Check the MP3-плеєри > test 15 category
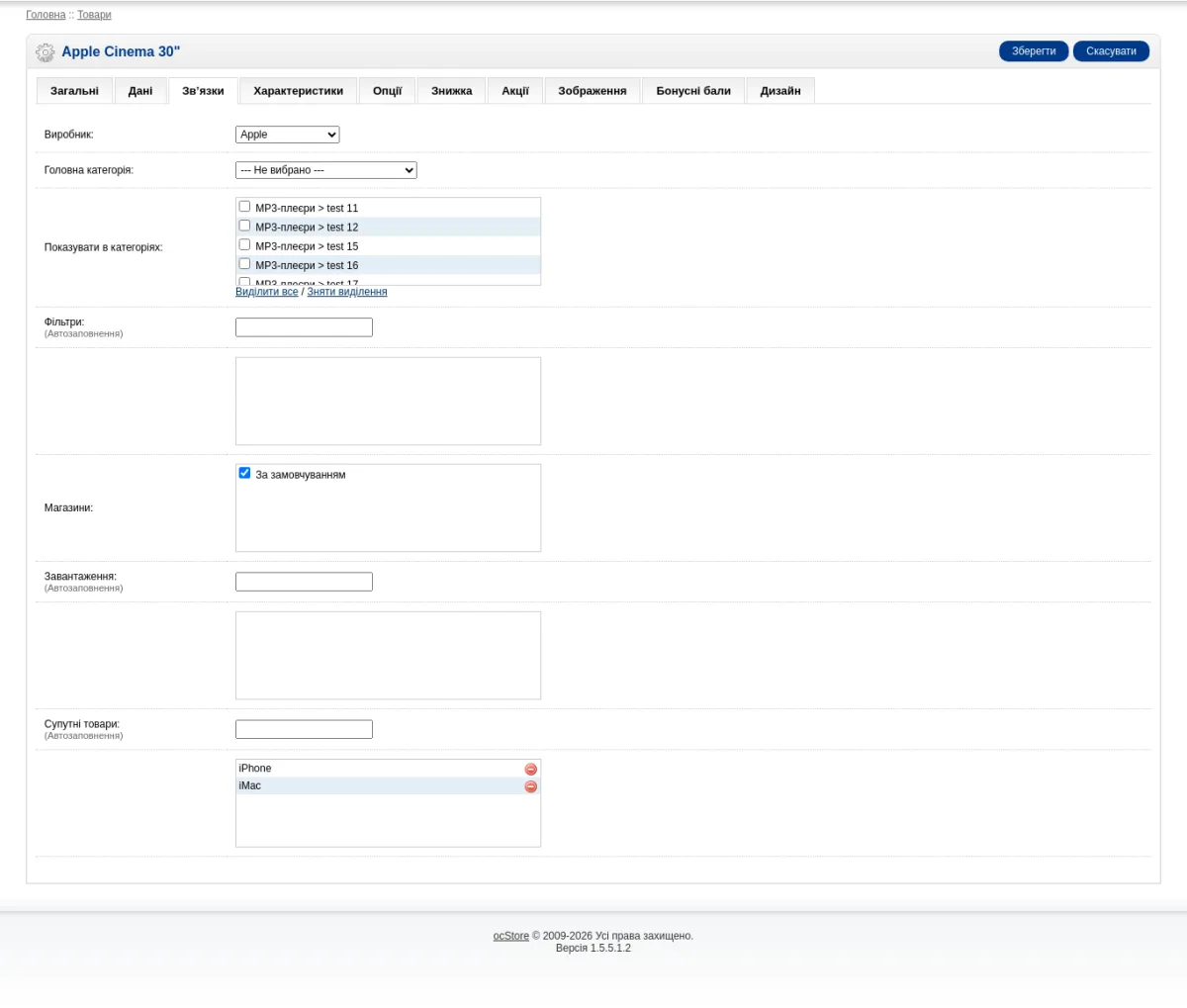 (x=244, y=244)
